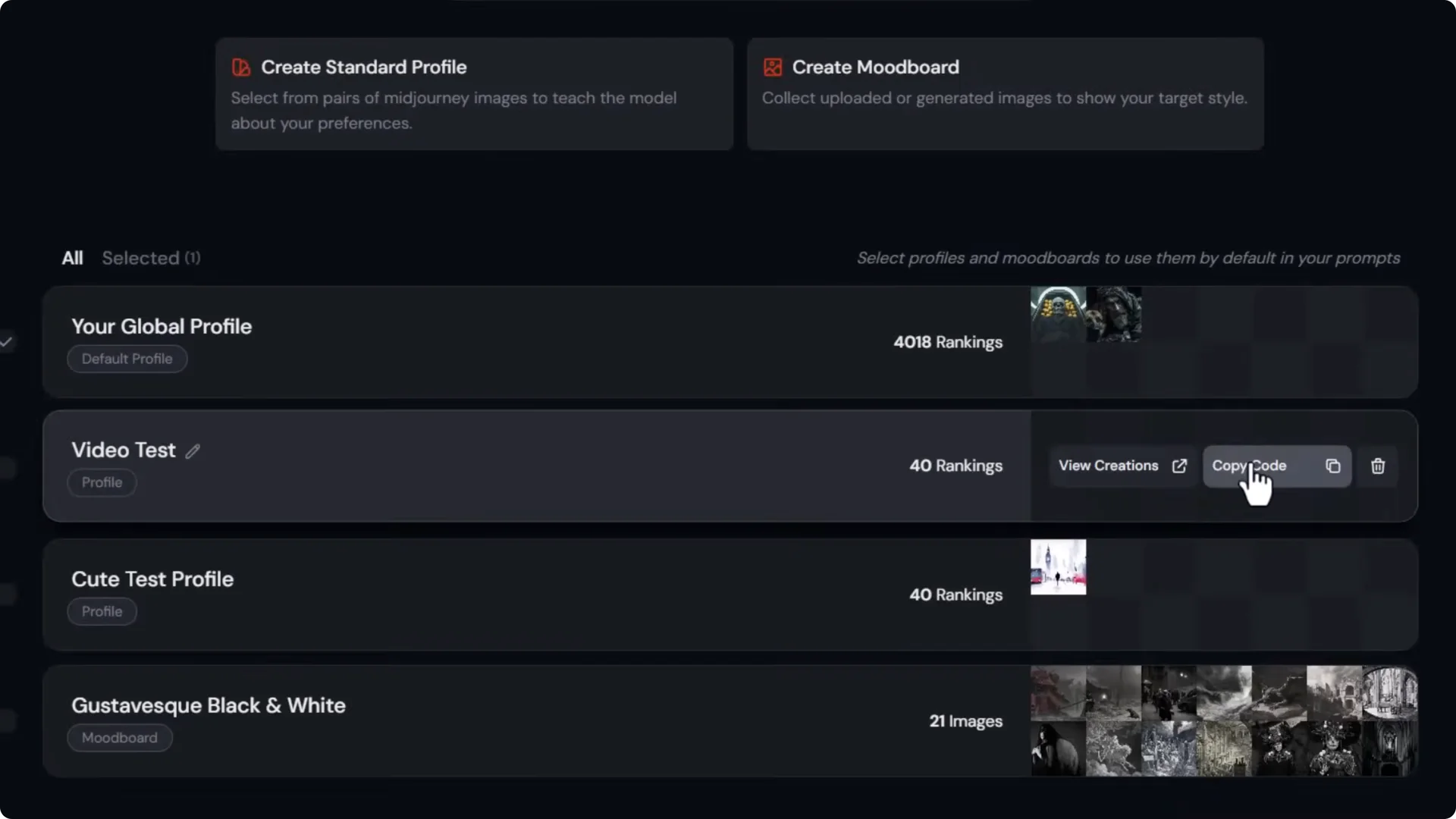The width and height of the screenshot is (1456, 819).
Task: Click the red profile icon on Create Standard Profile
Action: pyautogui.click(x=240, y=67)
